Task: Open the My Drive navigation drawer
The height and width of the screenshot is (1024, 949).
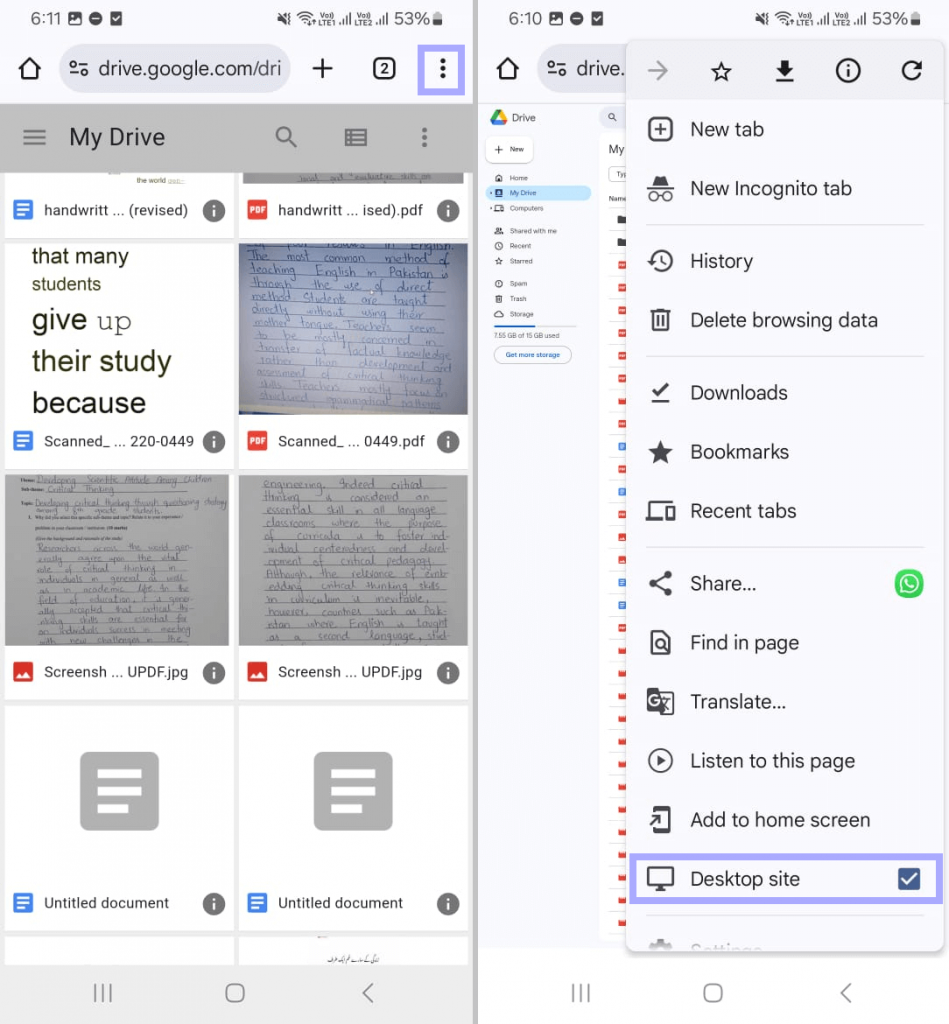Action: click(34, 137)
